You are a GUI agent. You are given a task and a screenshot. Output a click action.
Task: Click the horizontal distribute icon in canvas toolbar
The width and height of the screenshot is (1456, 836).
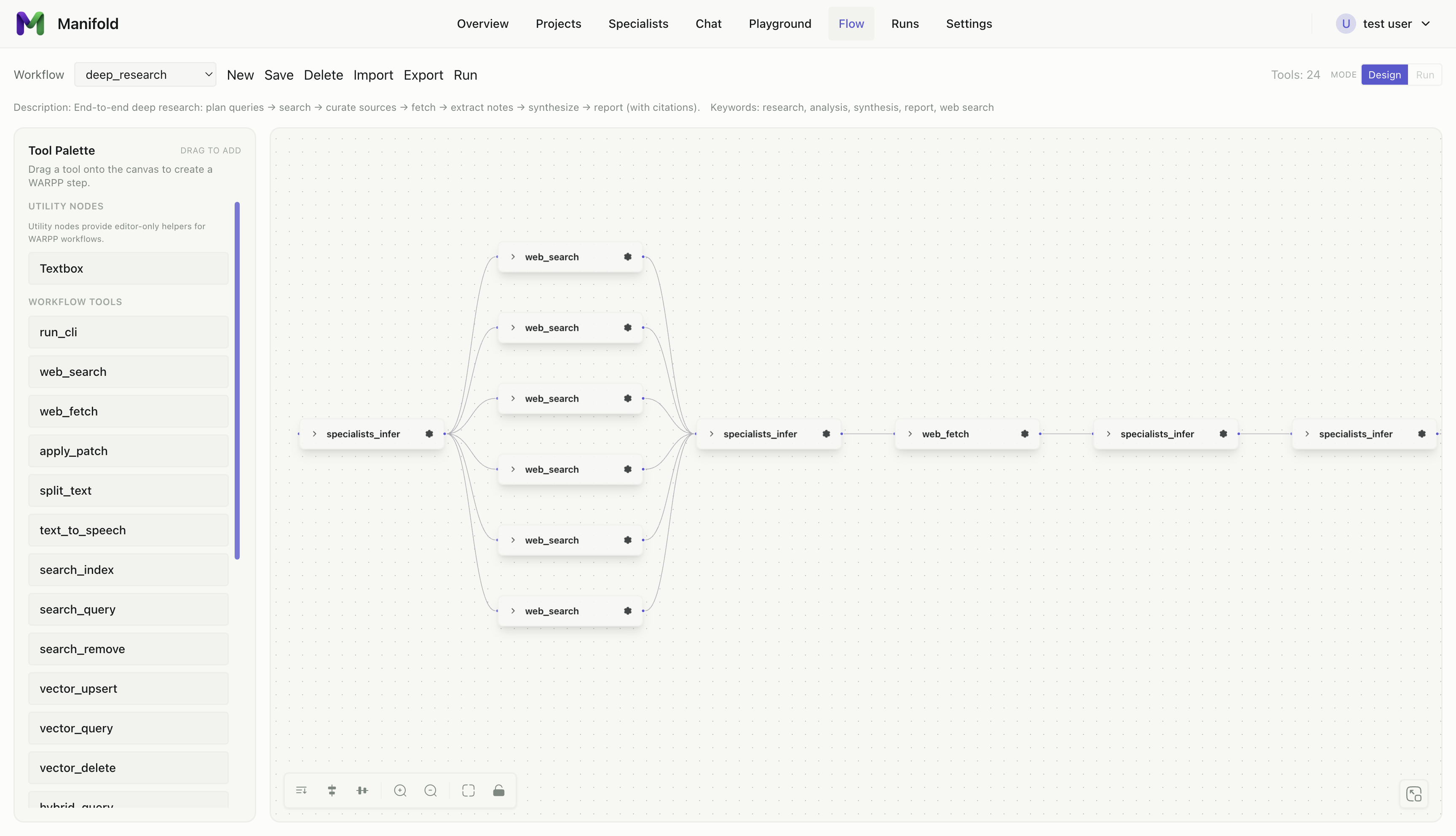(361, 790)
